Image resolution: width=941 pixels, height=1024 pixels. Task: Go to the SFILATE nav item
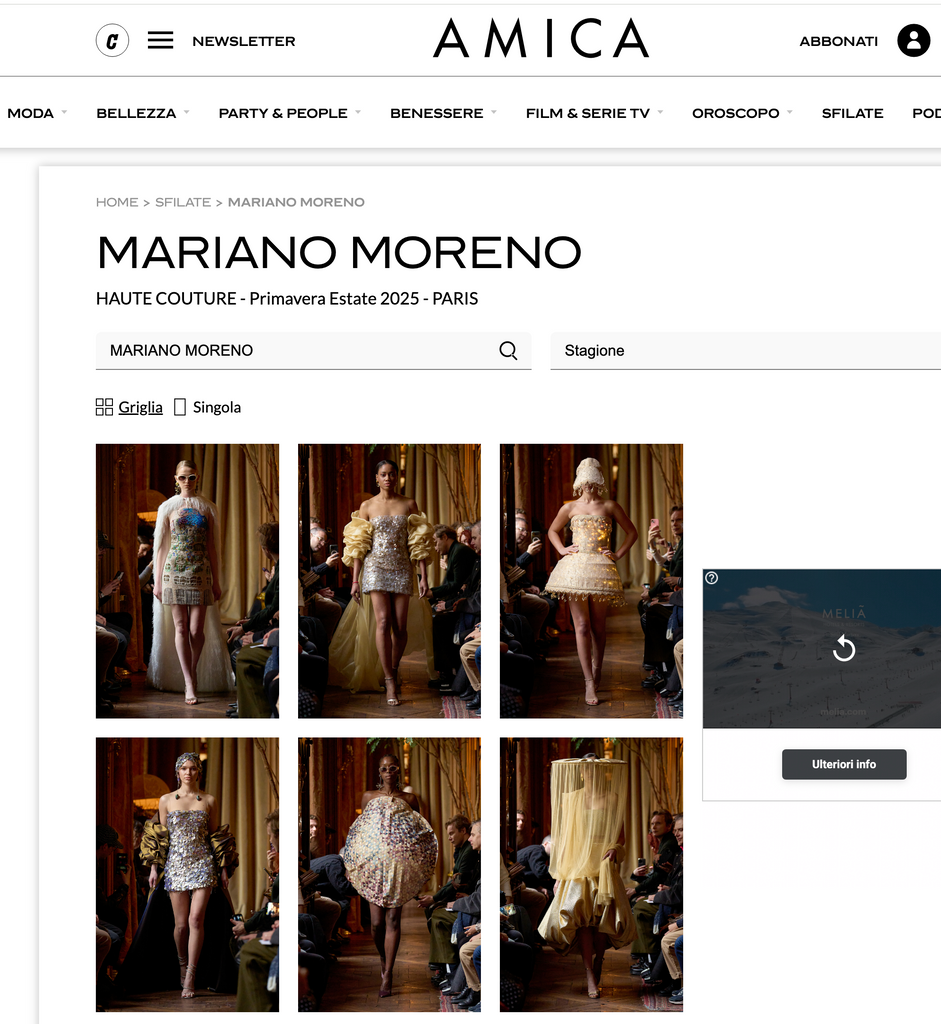pyautogui.click(x=852, y=113)
